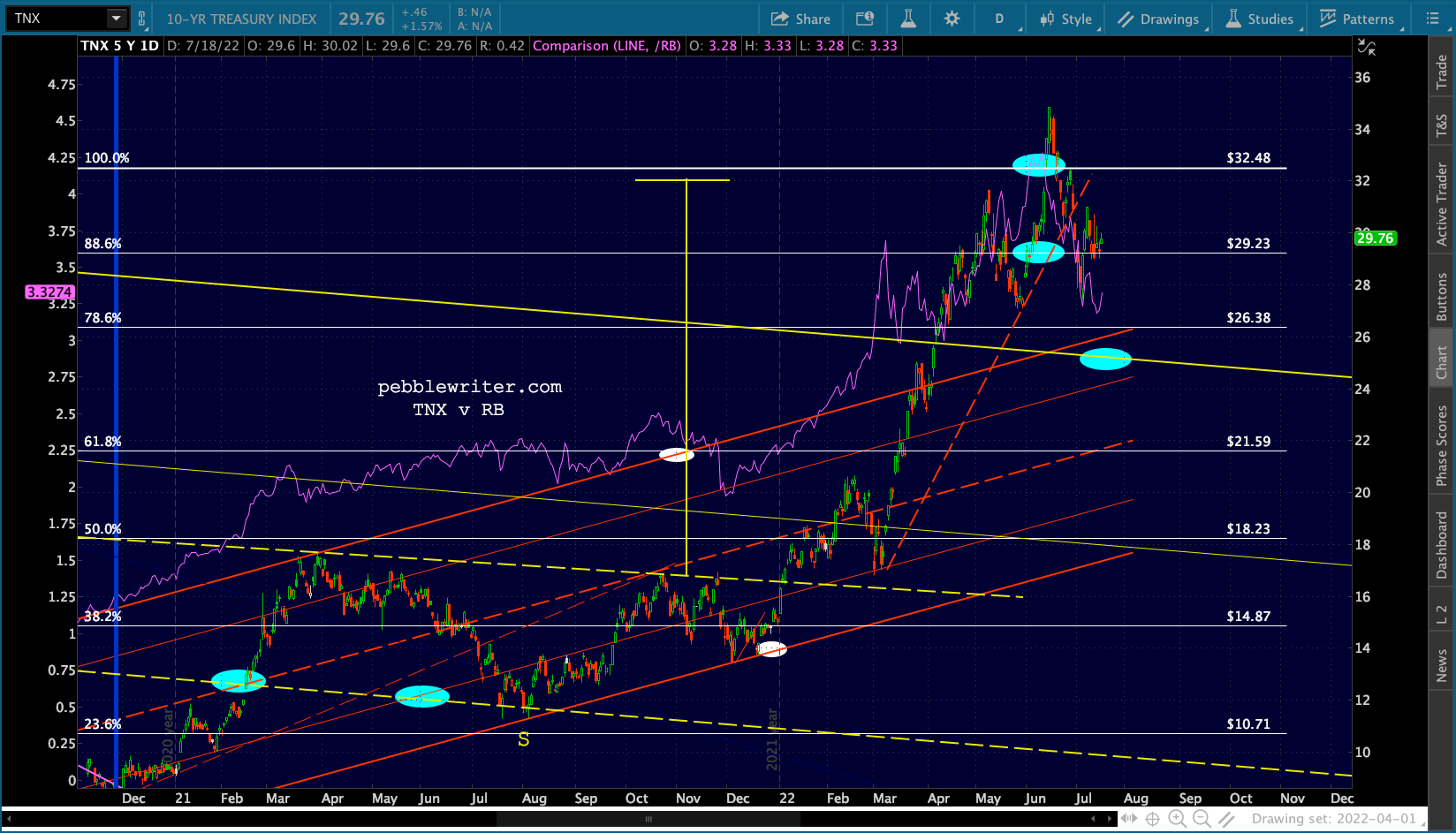Click the zoom in magnifier icon
This screenshot has width=1456, height=833.
[1178, 819]
